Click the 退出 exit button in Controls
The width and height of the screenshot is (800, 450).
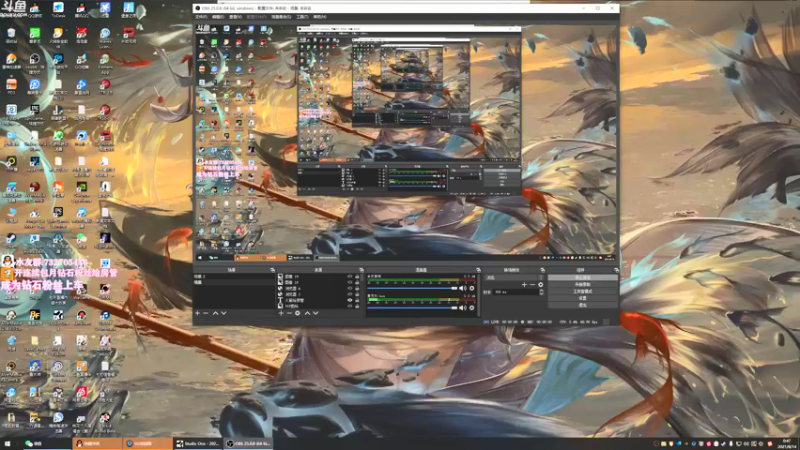(583, 305)
